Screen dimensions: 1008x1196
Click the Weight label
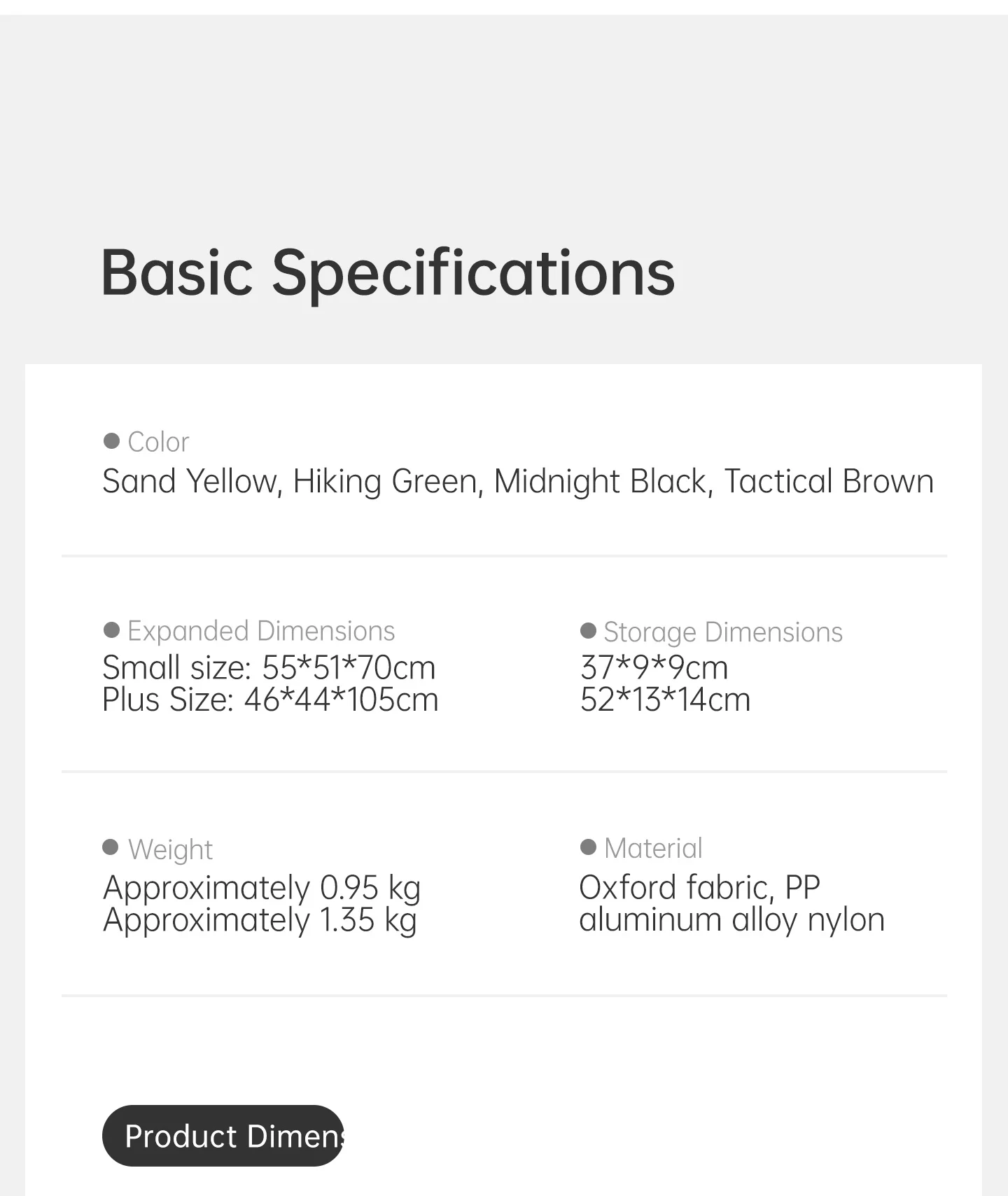click(x=170, y=849)
